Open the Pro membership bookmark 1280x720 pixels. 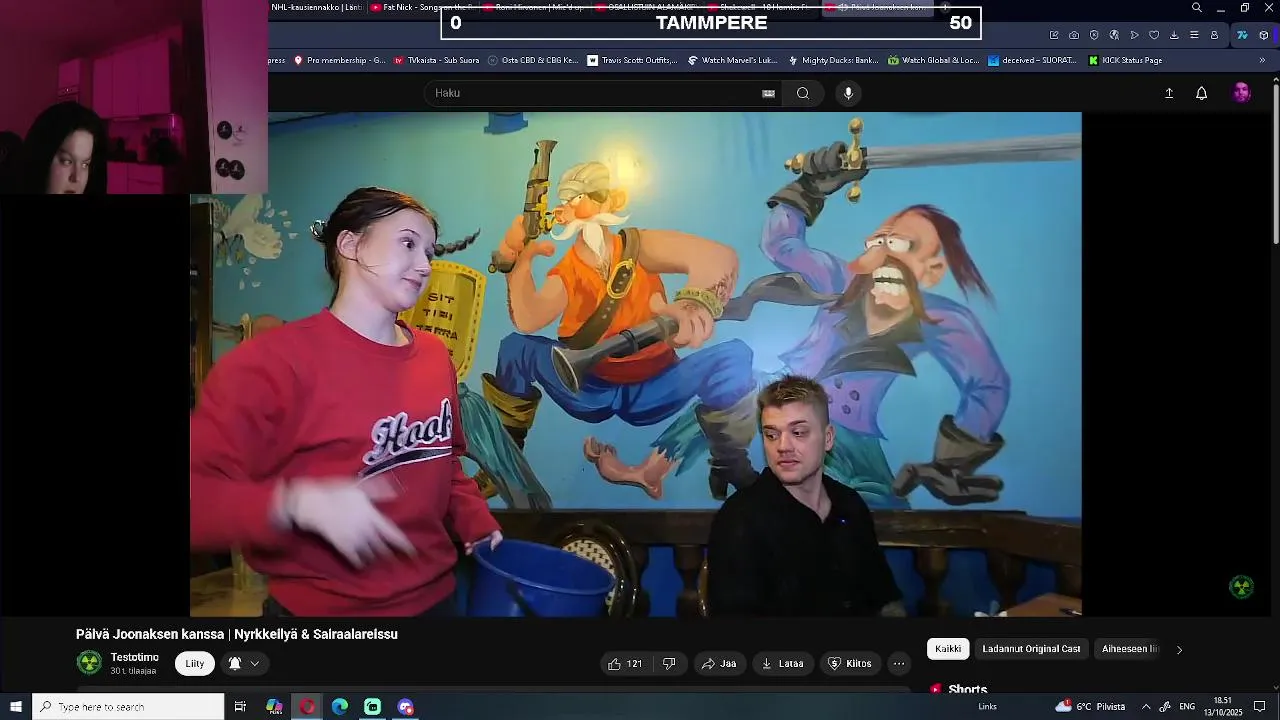[339, 60]
